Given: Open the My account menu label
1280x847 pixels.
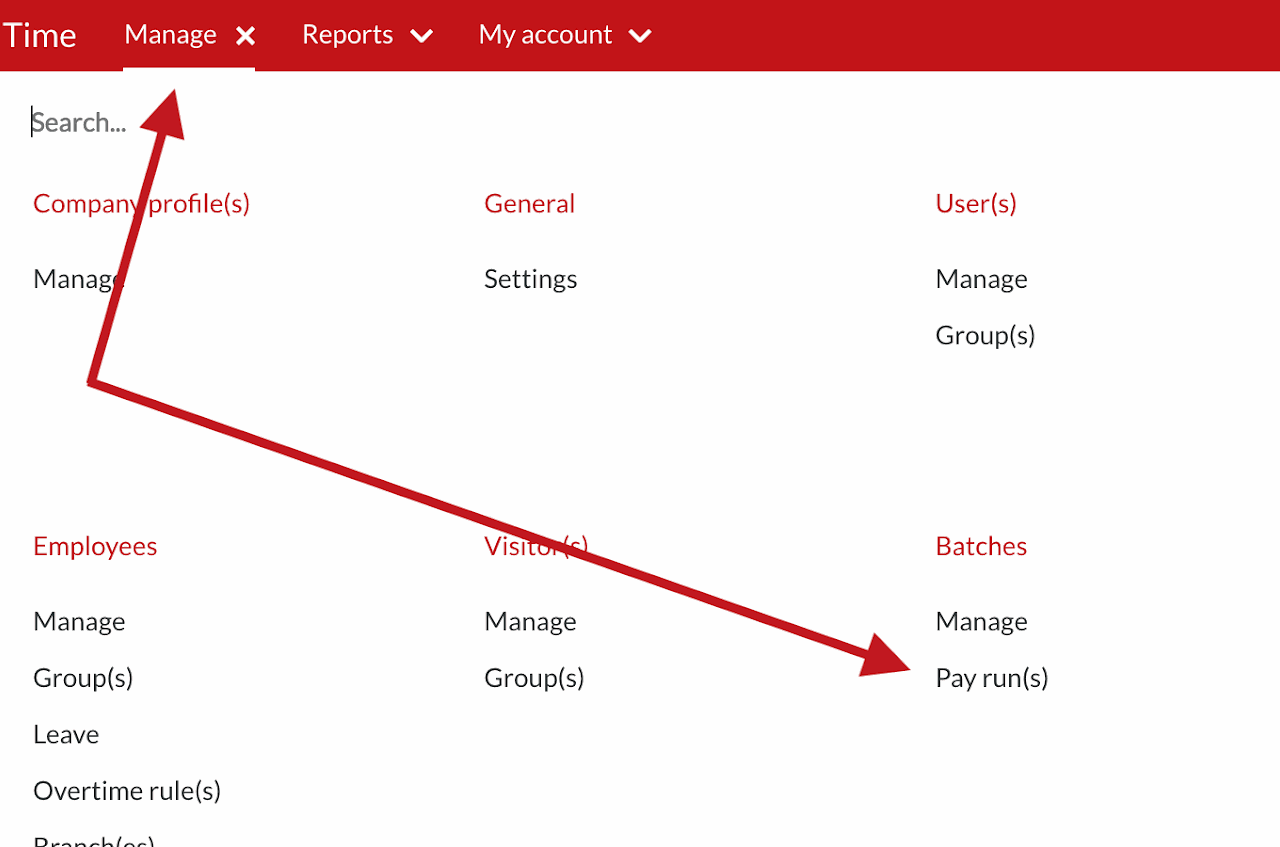Looking at the screenshot, I should tap(545, 35).
